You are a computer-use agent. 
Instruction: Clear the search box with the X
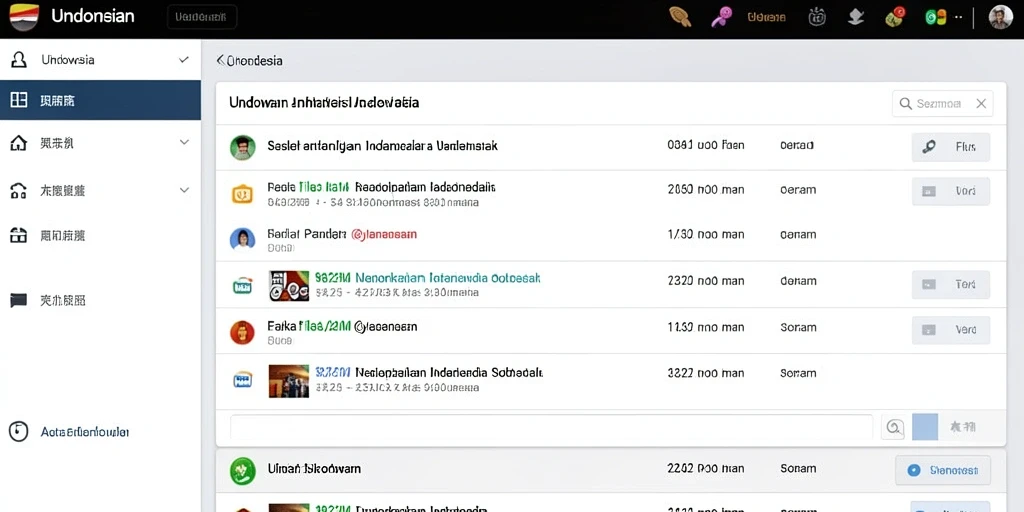(x=981, y=103)
